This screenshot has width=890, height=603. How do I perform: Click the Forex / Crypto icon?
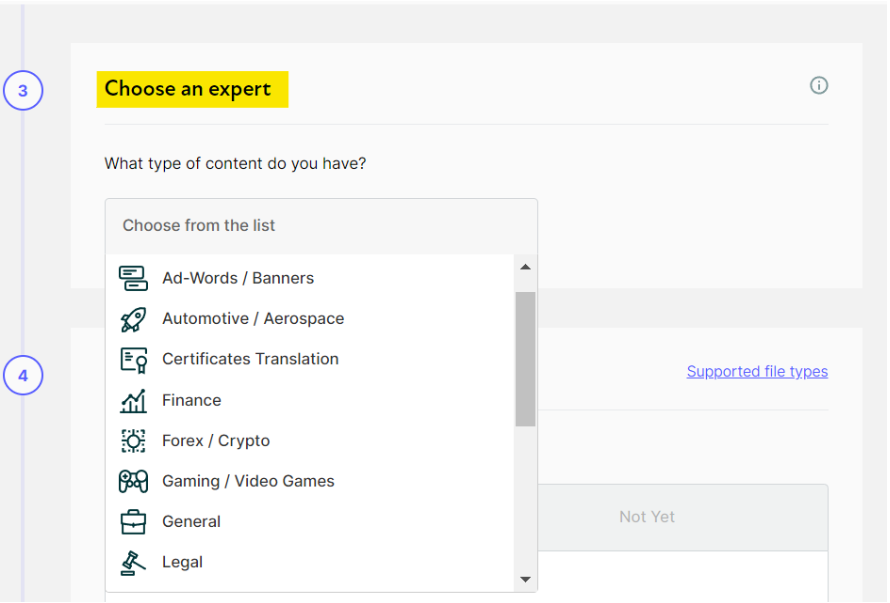pos(133,441)
